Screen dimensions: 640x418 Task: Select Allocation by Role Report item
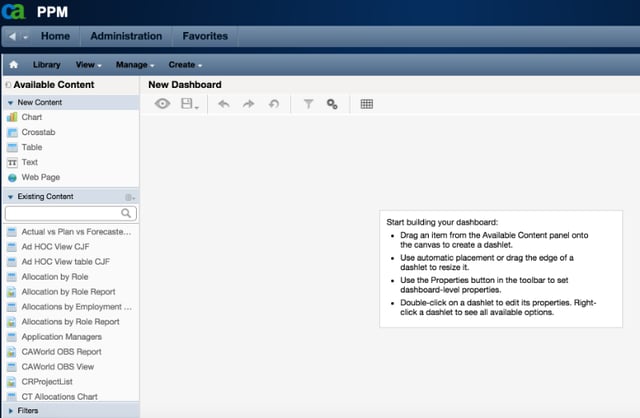point(69,292)
